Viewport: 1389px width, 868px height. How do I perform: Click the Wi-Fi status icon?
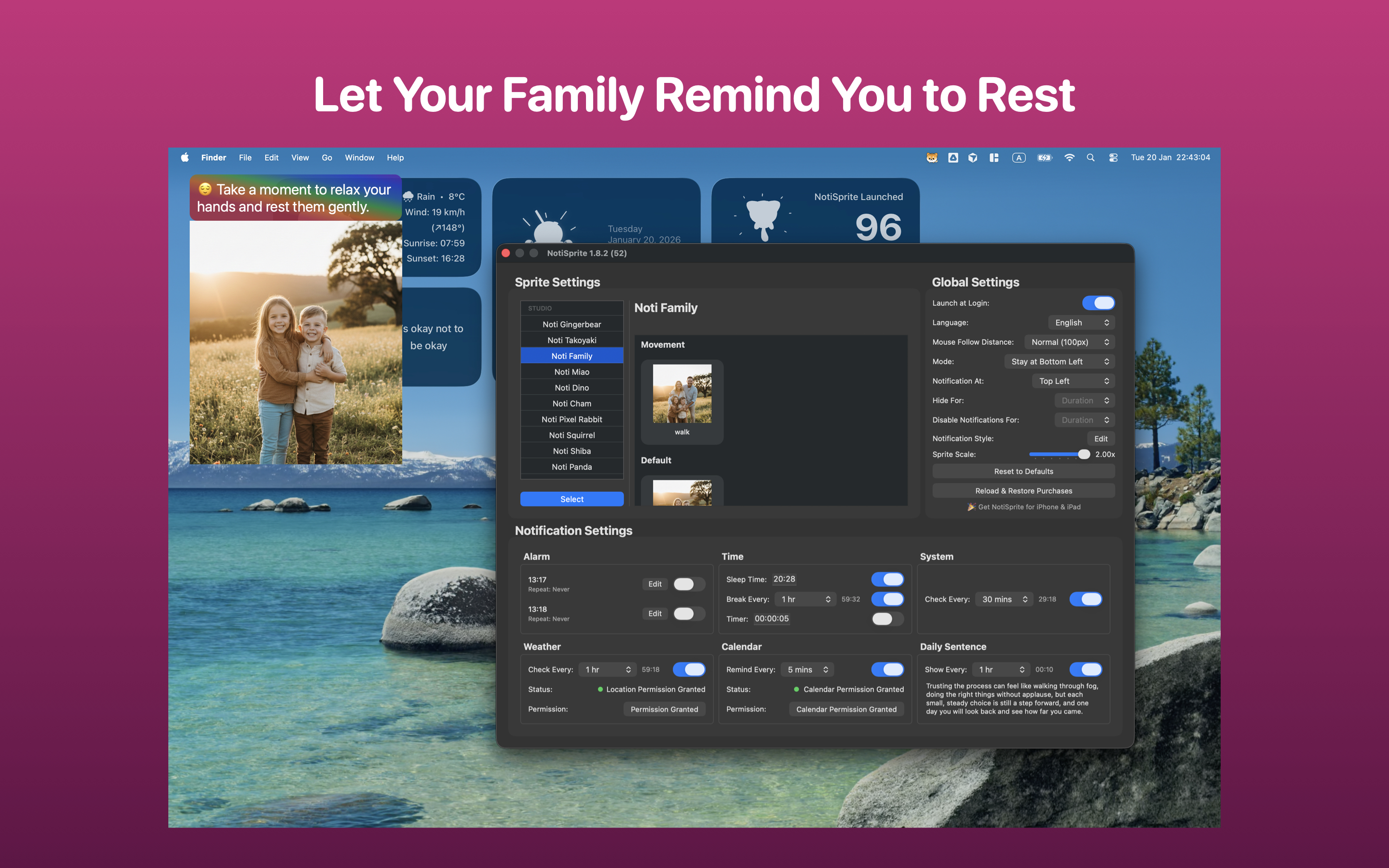point(1069,157)
